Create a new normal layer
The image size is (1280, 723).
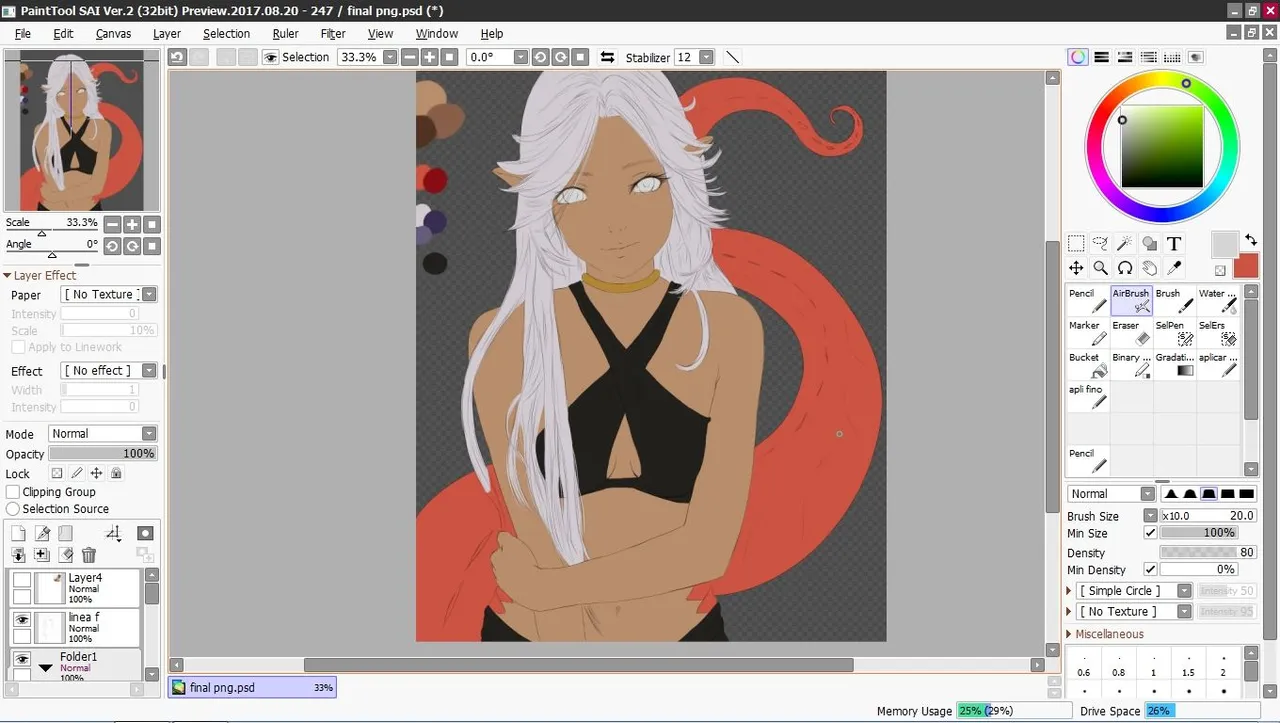point(18,534)
